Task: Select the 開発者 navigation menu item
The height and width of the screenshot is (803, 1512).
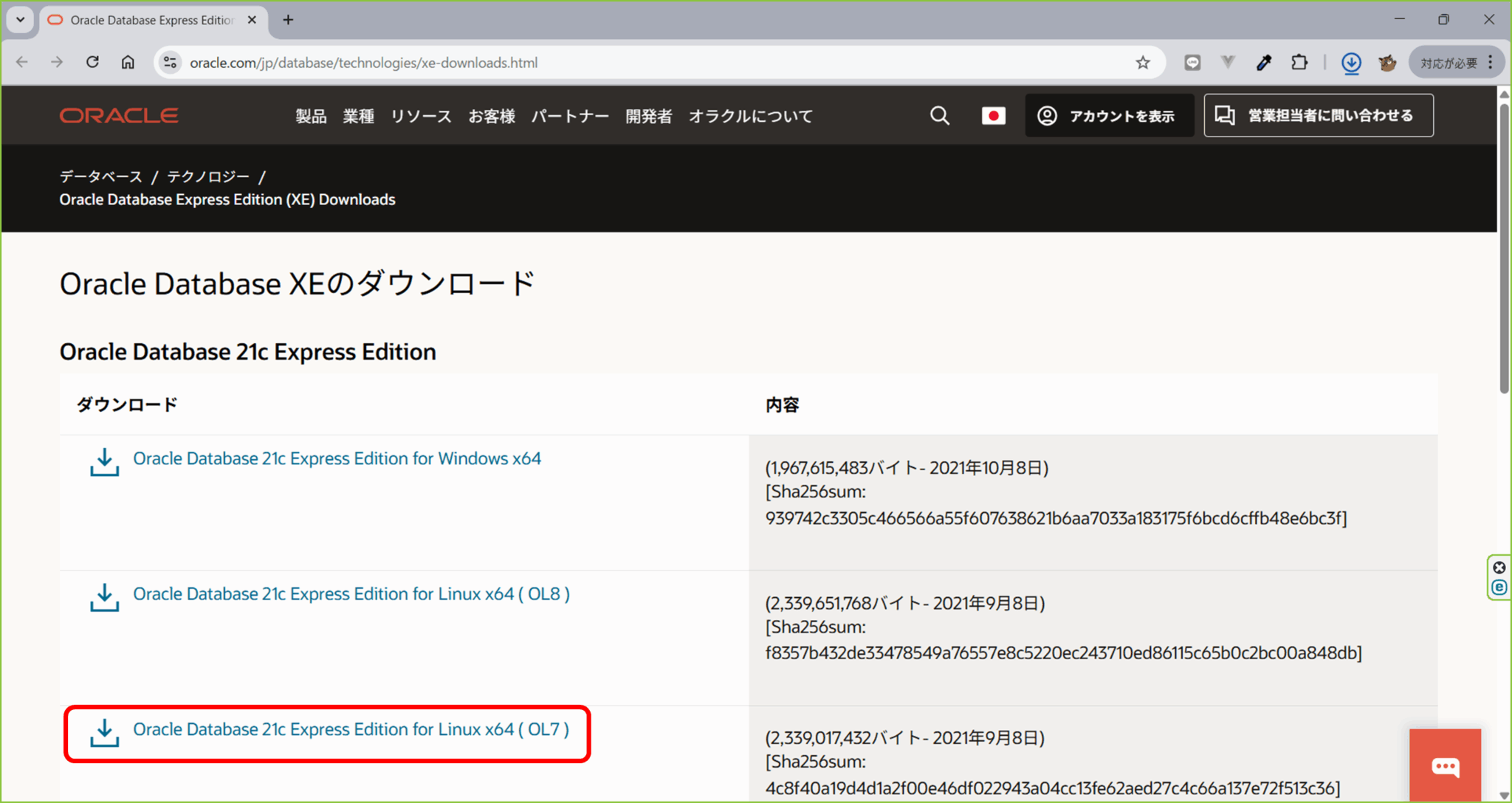Action: pyautogui.click(x=648, y=116)
